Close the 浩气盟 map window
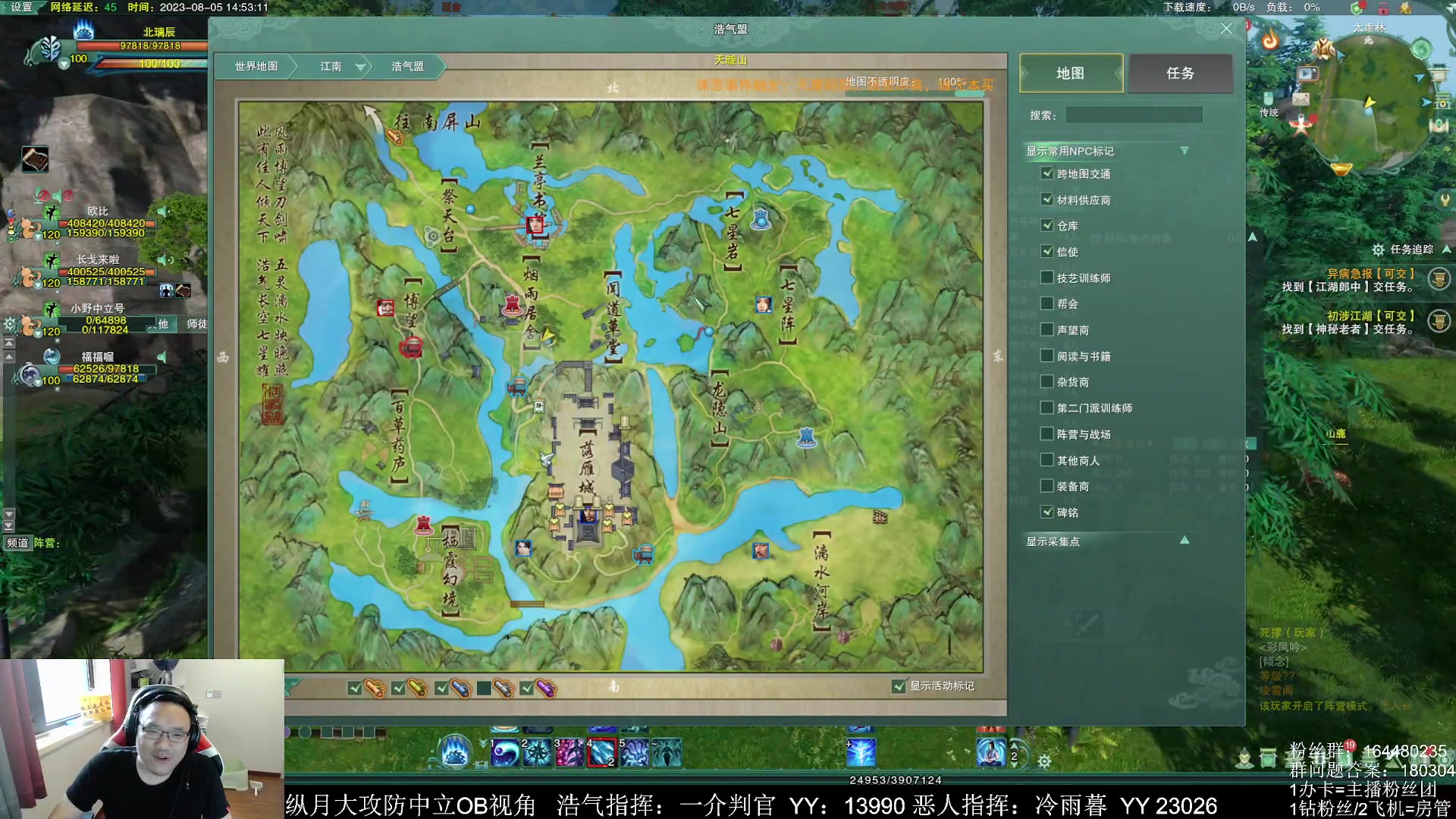 [x=1226, y=29]
